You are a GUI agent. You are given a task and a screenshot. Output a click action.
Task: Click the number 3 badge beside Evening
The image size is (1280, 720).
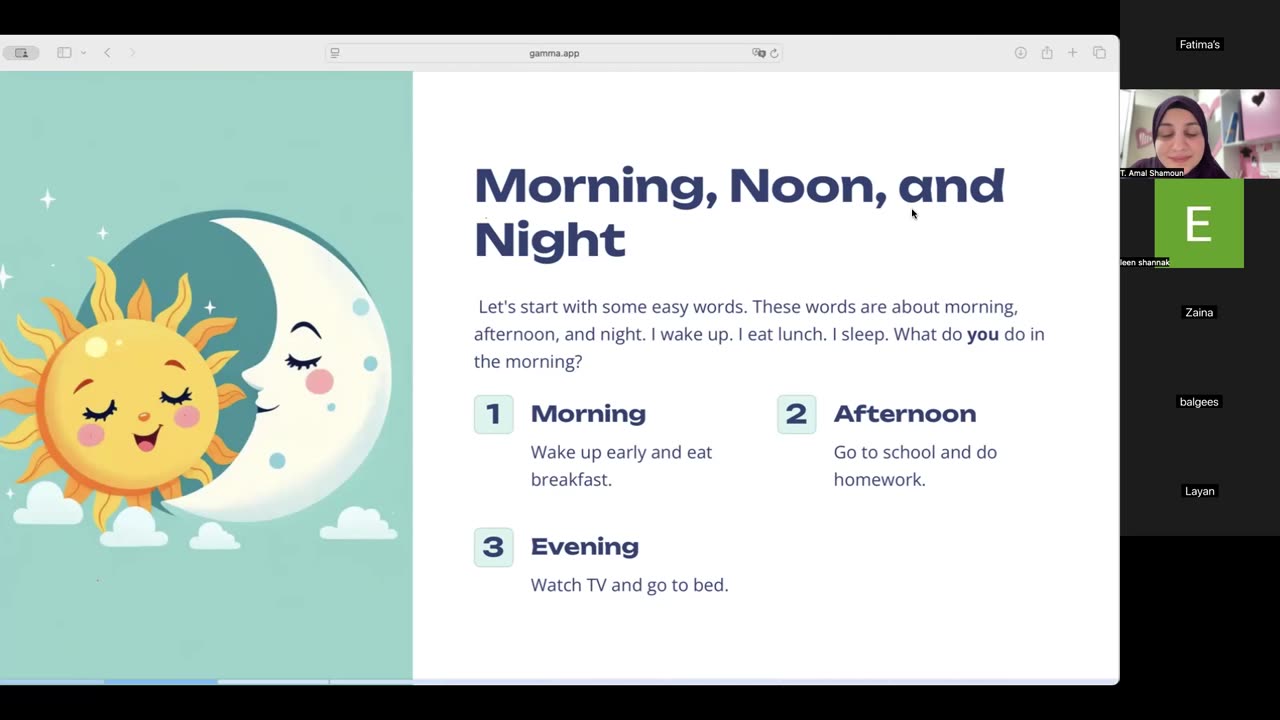493,547
